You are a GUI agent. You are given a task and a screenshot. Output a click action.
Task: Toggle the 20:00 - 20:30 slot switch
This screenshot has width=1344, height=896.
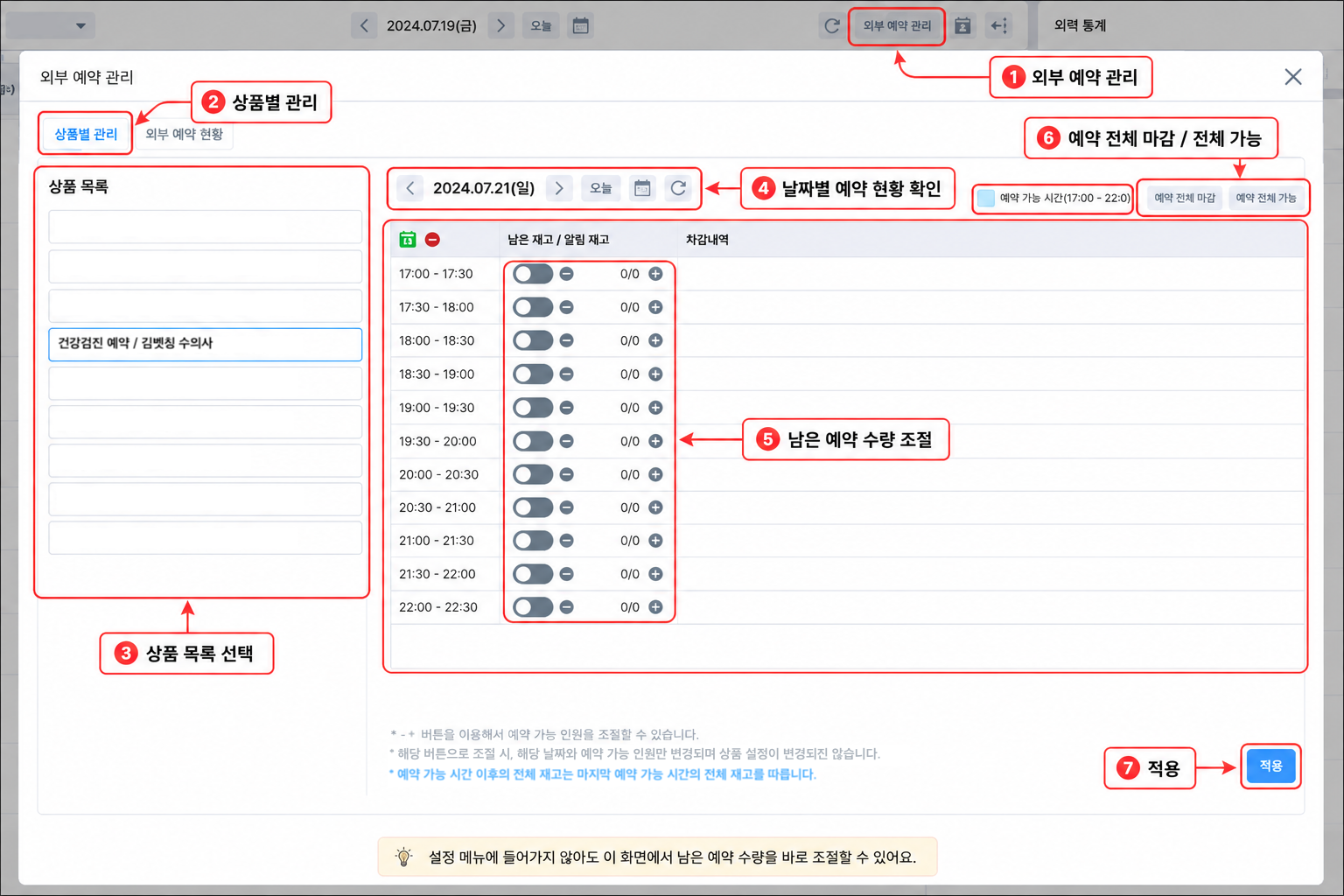tap(533, 474)
